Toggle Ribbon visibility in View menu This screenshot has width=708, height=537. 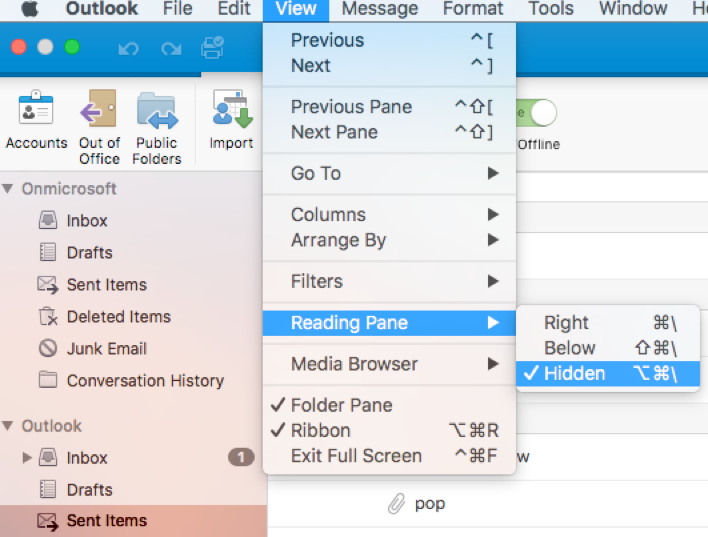[389, 430]
